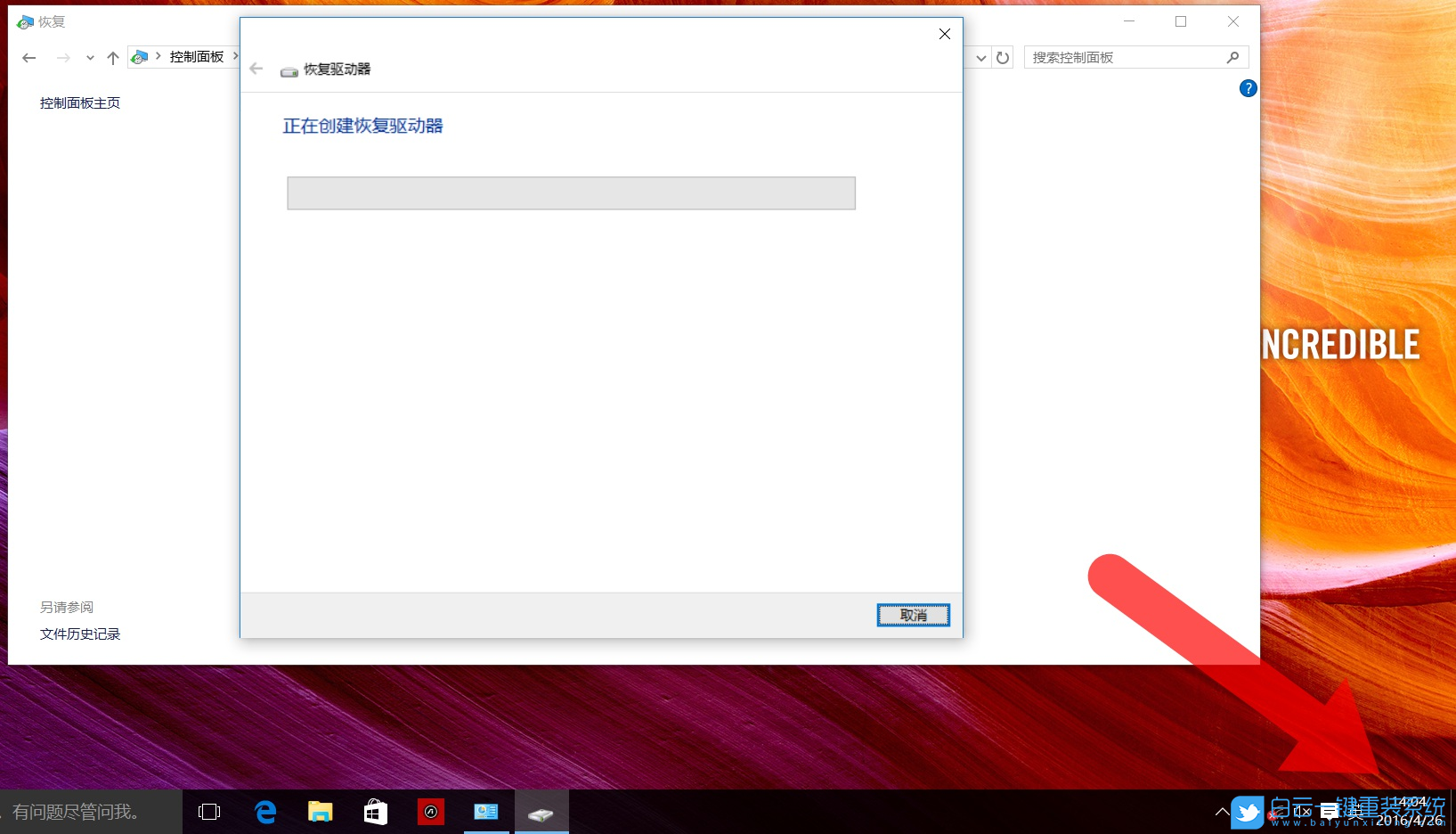This screenshot has width=1456, height=834.
Task: Navigate to 控制面板 via the breadcrumb
Action: tap(195, 56)
